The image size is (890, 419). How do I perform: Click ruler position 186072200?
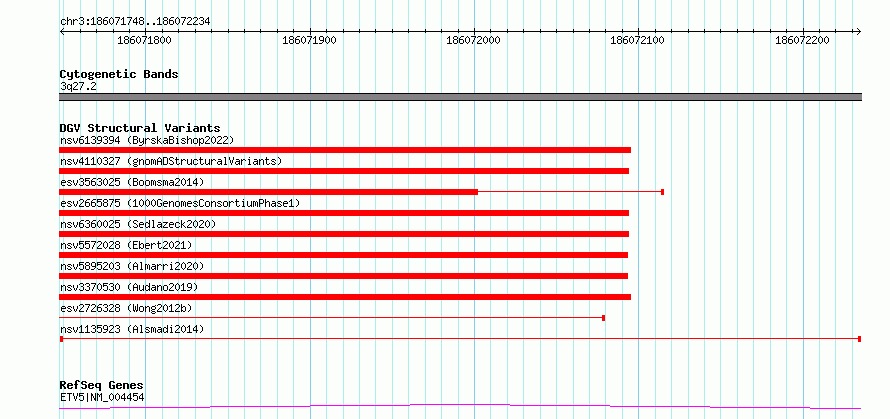[802, 40]
